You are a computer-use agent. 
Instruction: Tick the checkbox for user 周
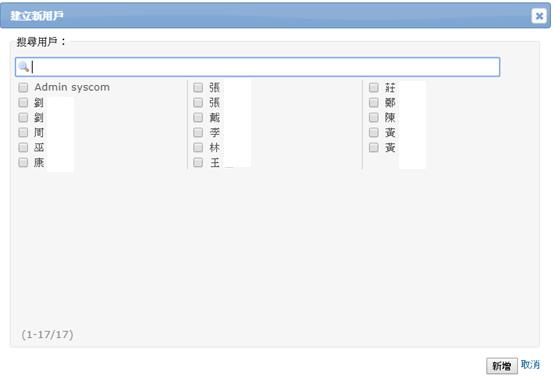point(23,133)
